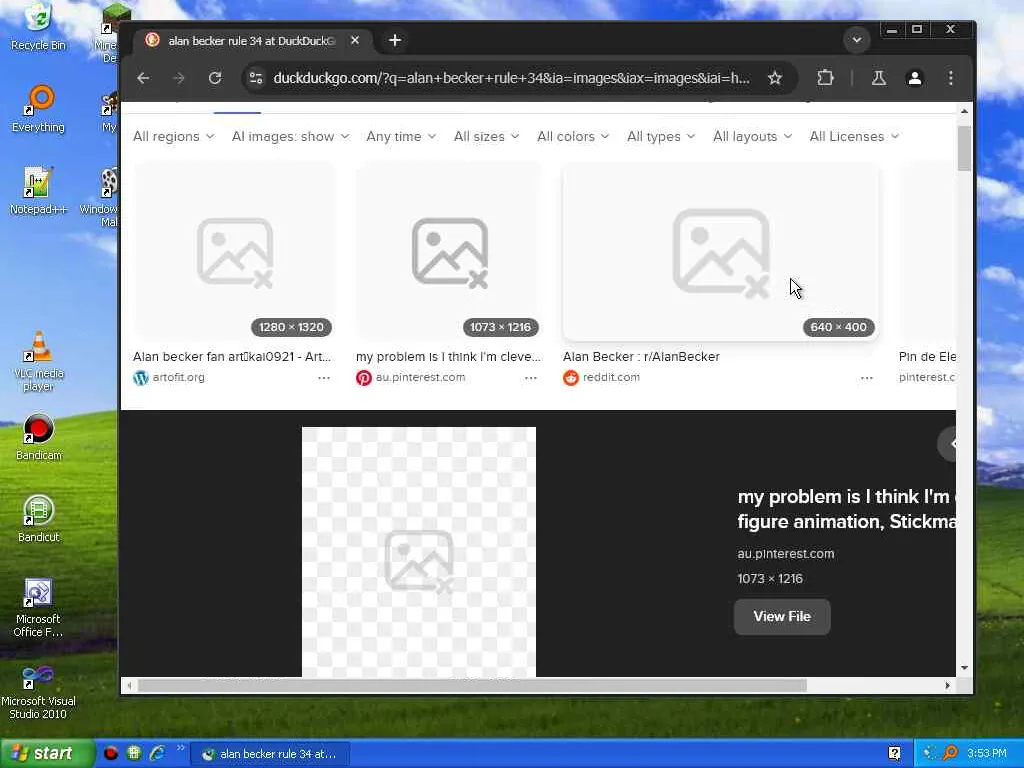Select the 1280 × 1320 image thumbnail
This screenshot has width=1024, height=768.
tap(234, 252)
